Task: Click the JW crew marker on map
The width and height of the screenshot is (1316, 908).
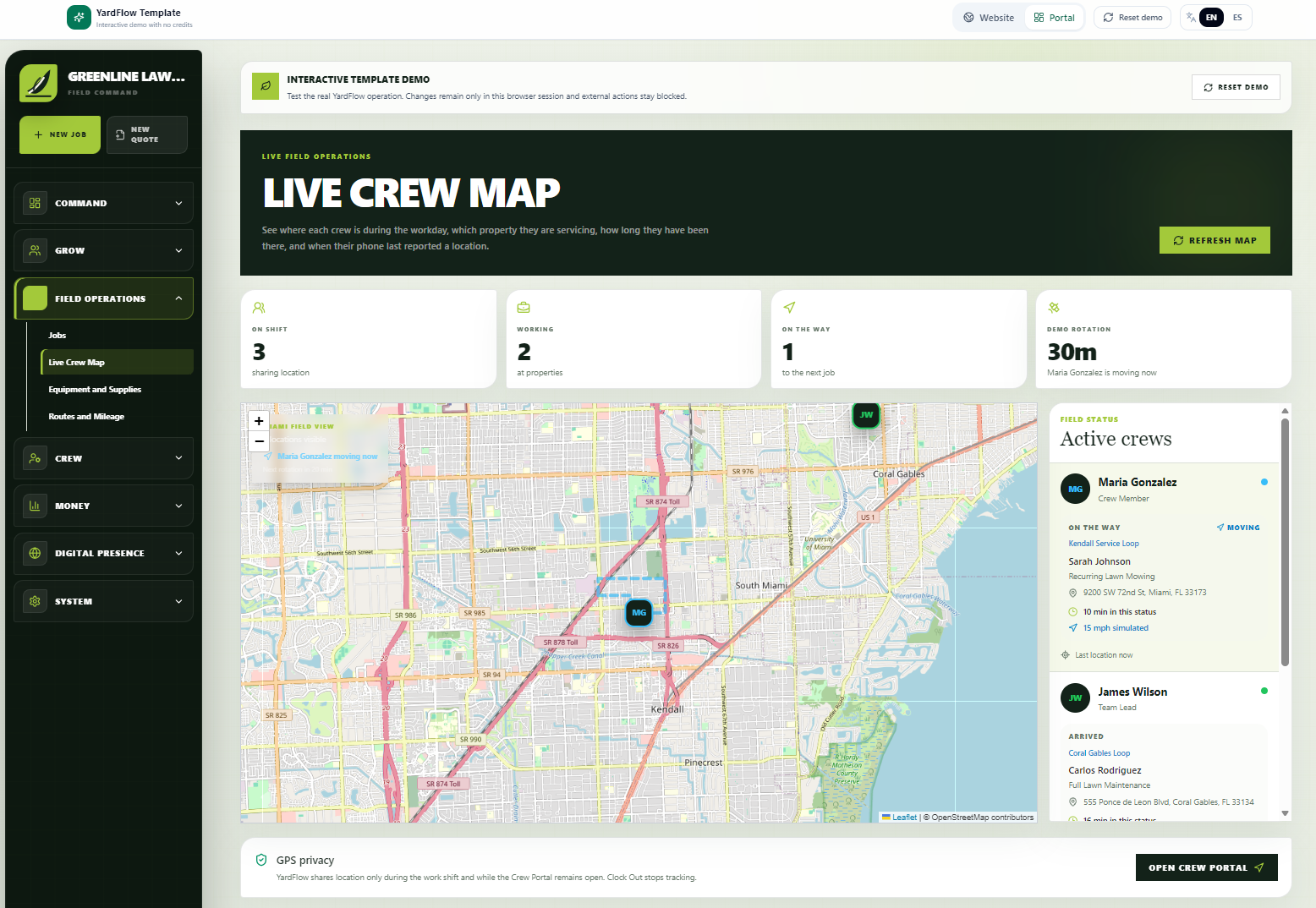Action: (866, 414)
